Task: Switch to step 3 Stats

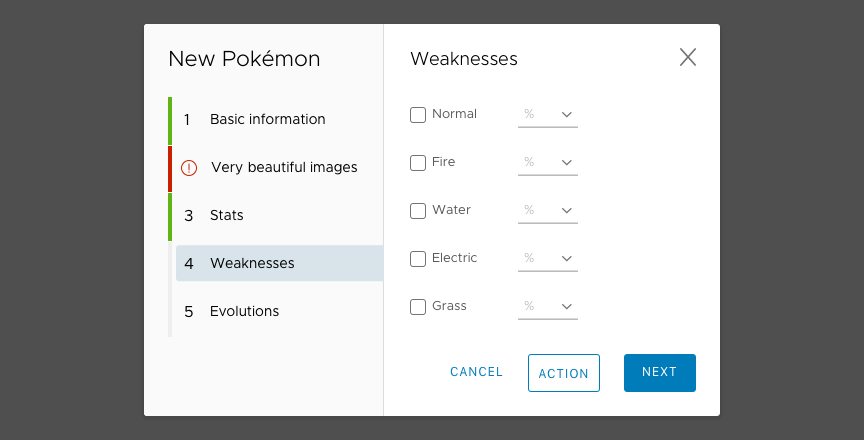Action: (227, 215)
